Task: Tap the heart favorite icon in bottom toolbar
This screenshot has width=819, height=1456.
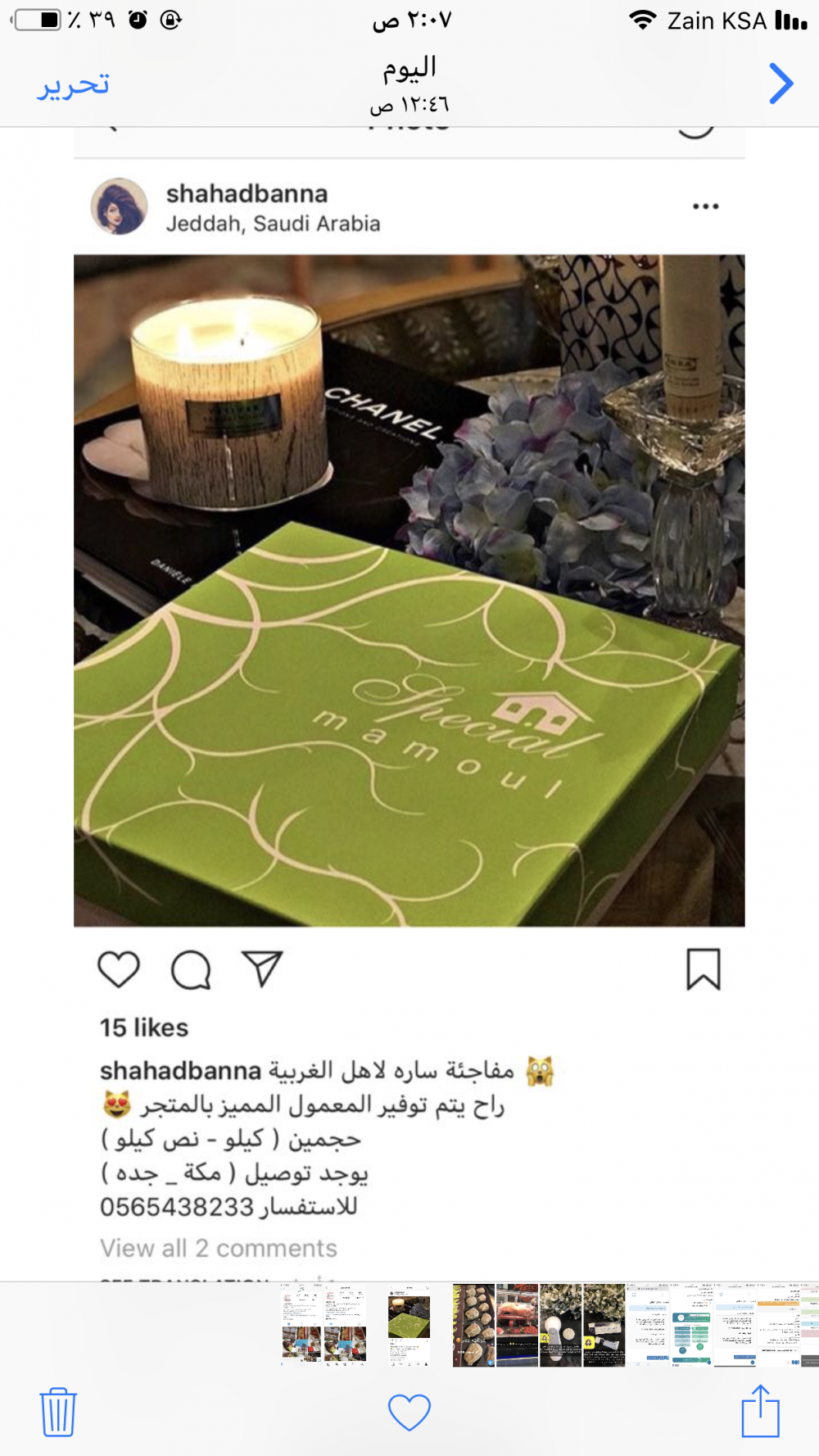Action: pos(409,1413)
